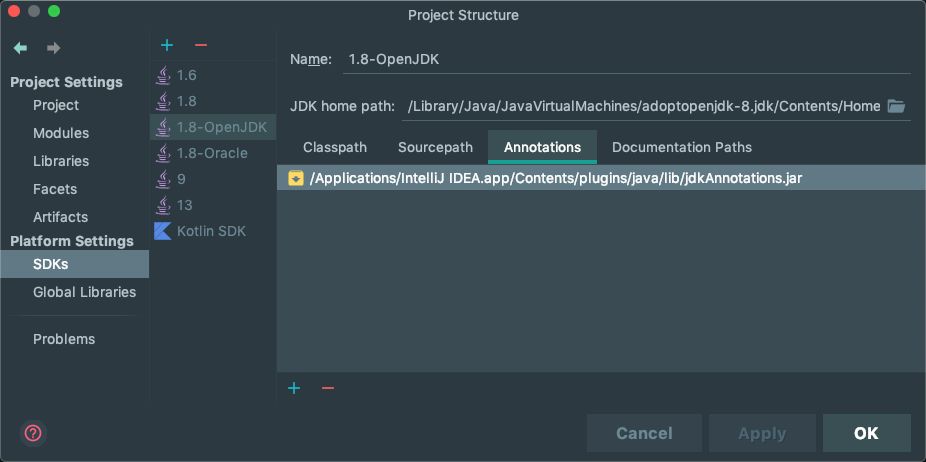
Task: Go back with the left arrow
Action: pos(21,48)
